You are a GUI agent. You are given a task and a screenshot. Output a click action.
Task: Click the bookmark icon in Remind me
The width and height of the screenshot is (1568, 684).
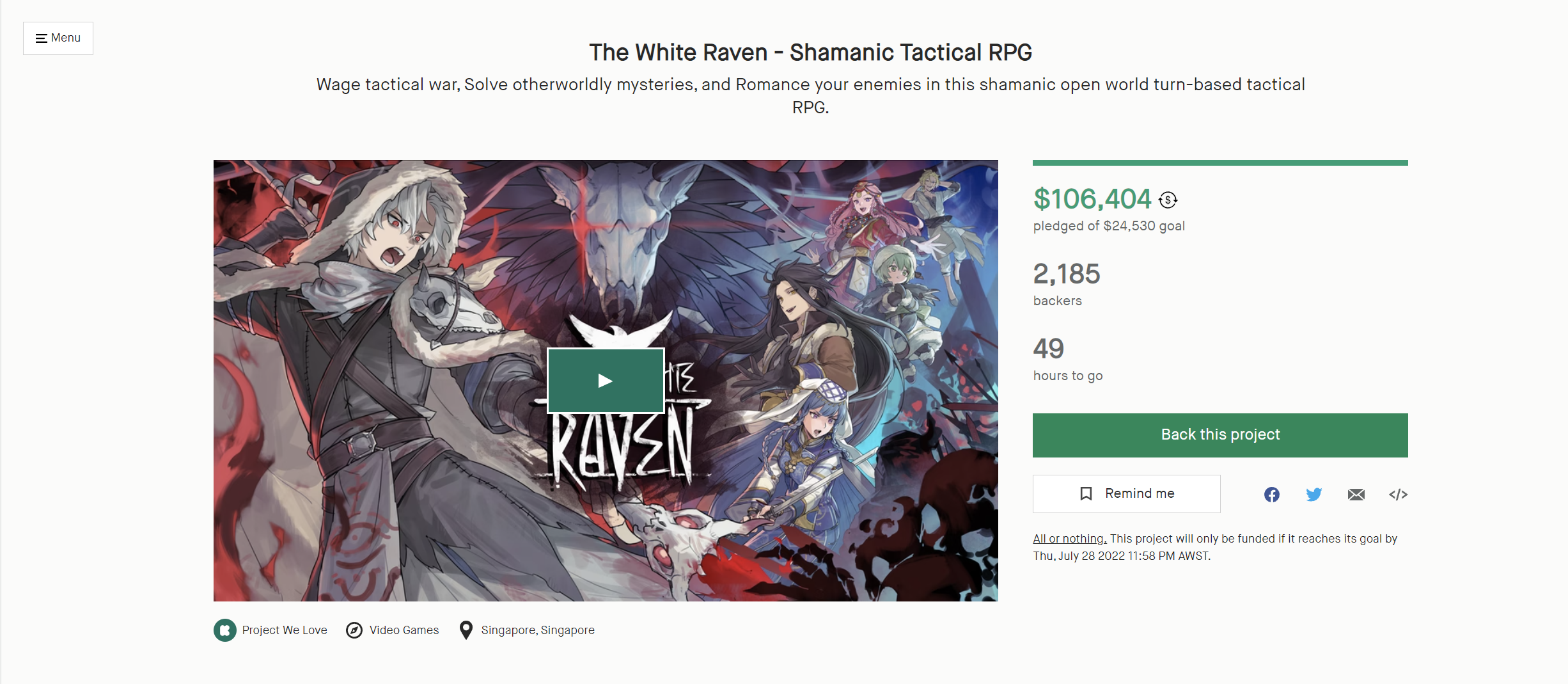[x=1086, y=494]
